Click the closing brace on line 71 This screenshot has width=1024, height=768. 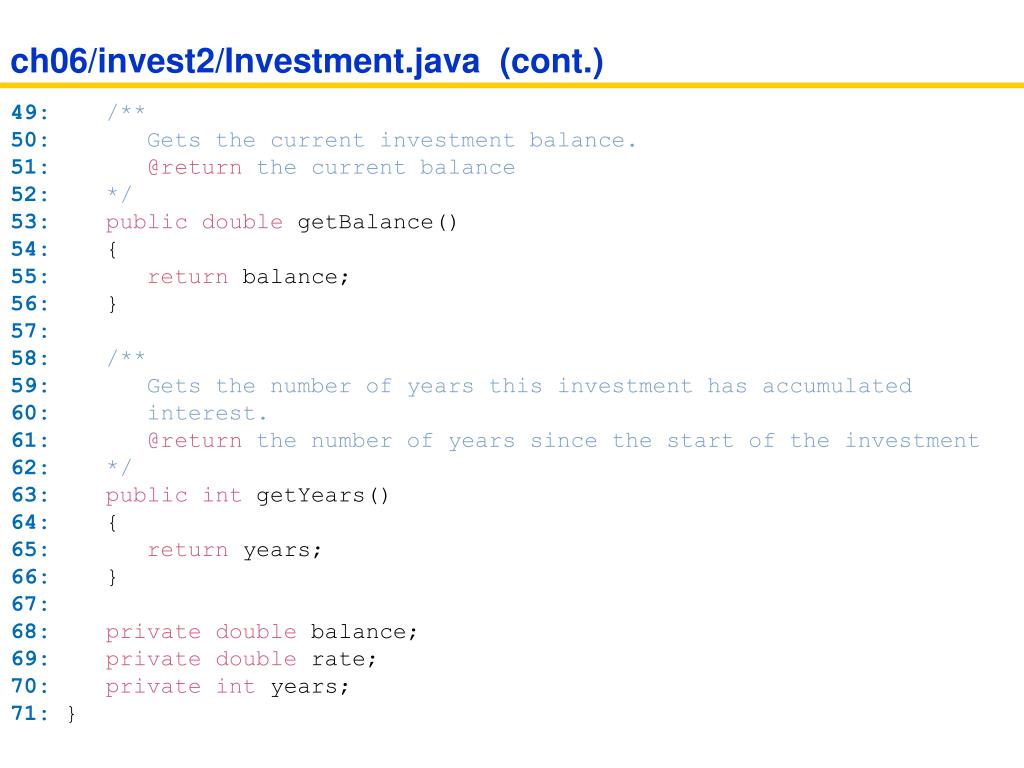71,714
